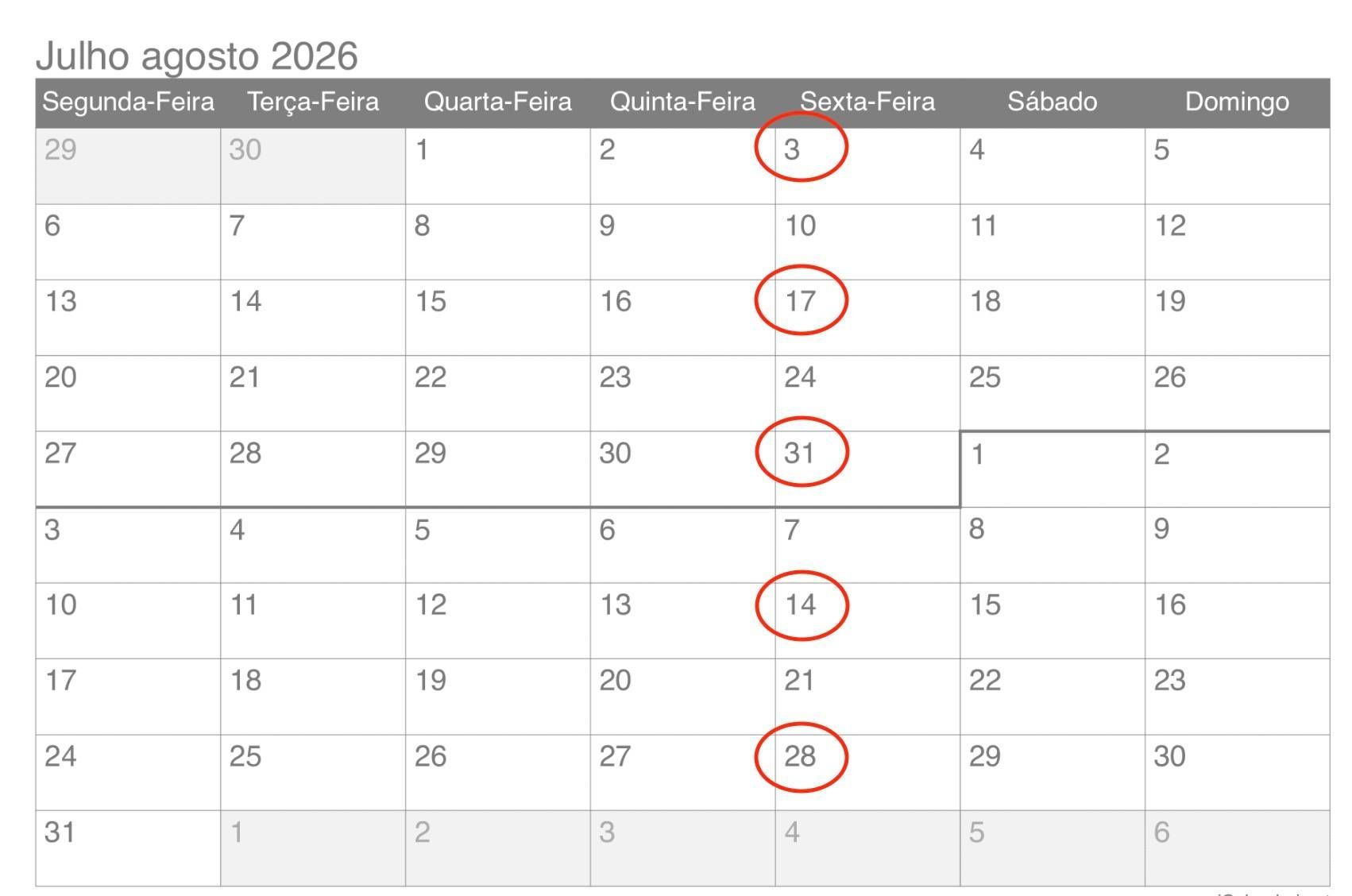Select the Sexta-Feira header
The width and height of the screenshot is (1352, 896).
click(x=867, y=102)
